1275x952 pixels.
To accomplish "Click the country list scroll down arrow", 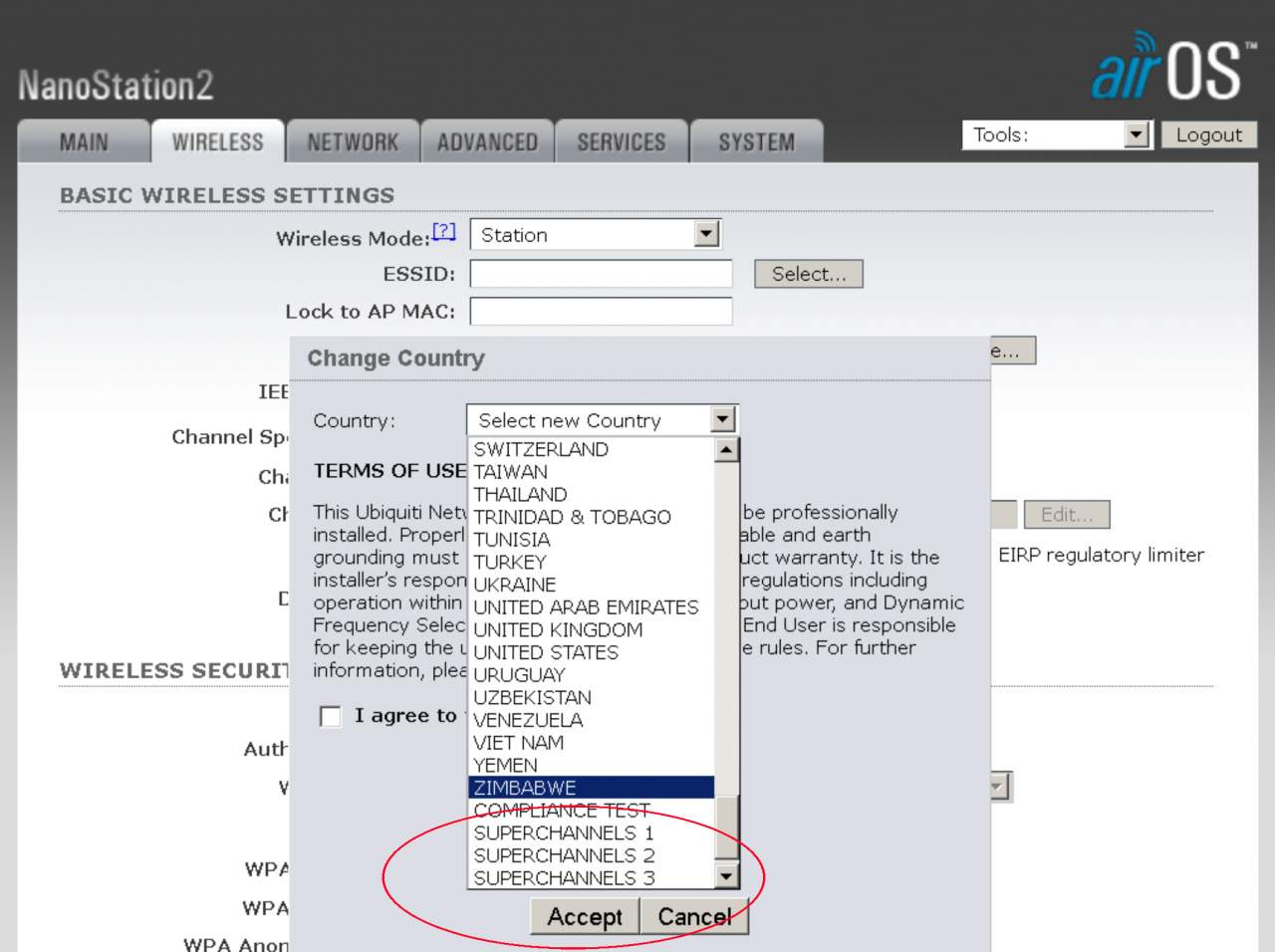I will (727, 876).
